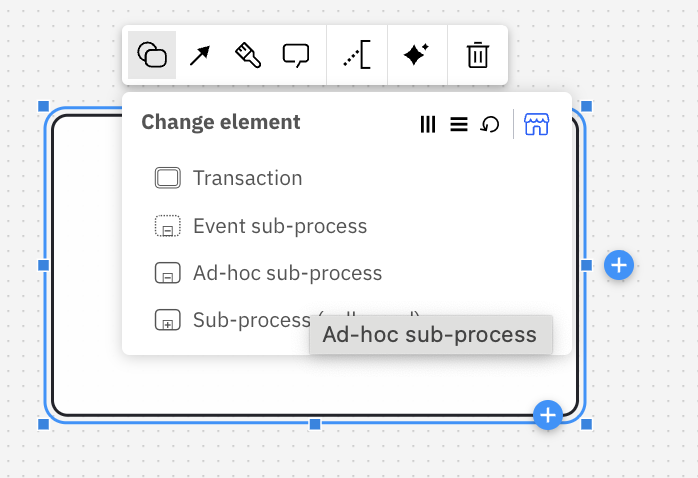Select the connect arrow tool

click(x=200, y=55)
